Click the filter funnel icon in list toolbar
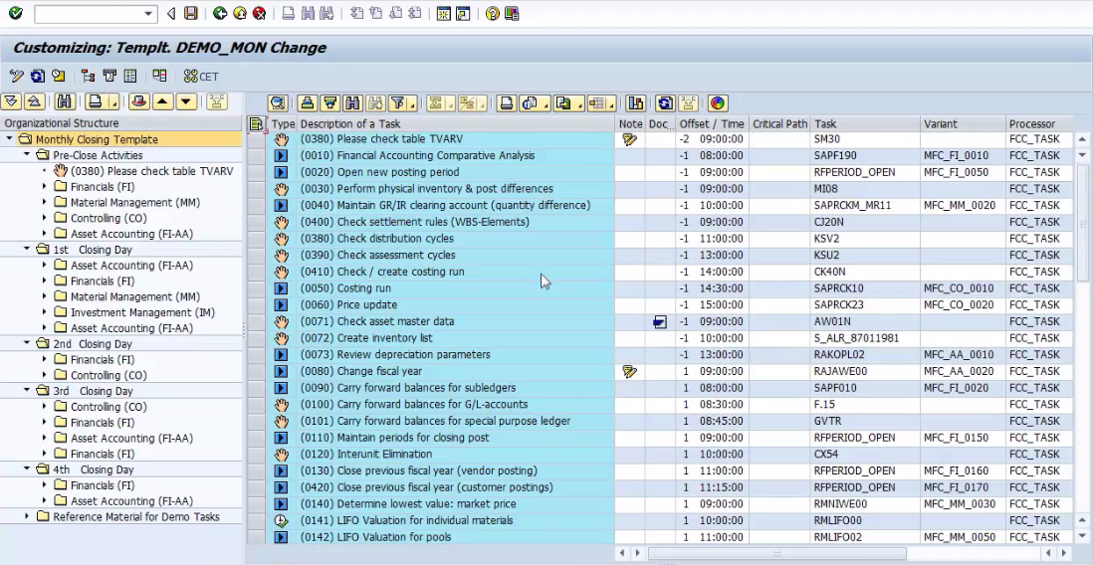 tap(399, 103)
